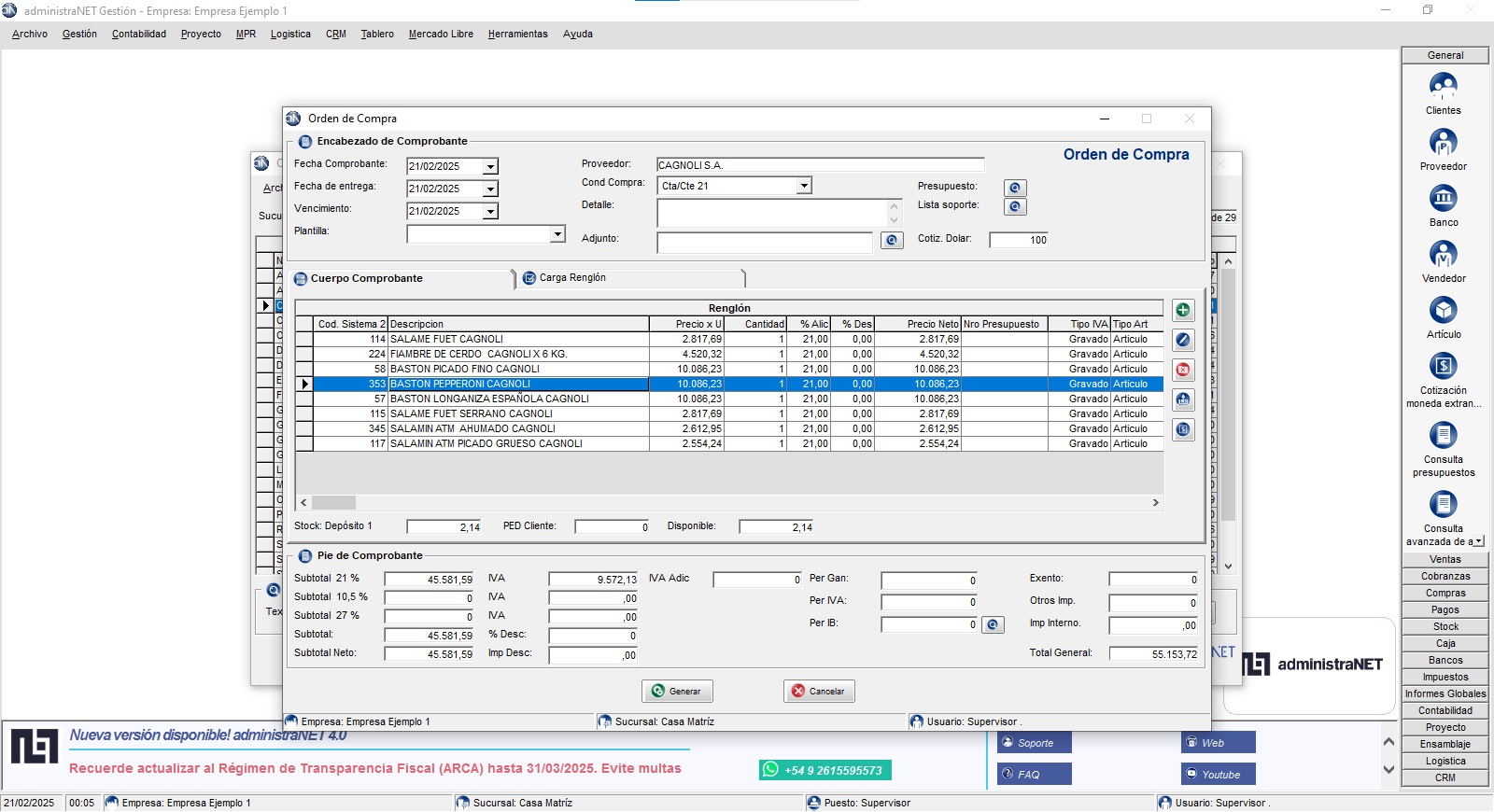Click the Detalle text area
The width and height of the screenshot is (1494, 812).
(771, 213)
